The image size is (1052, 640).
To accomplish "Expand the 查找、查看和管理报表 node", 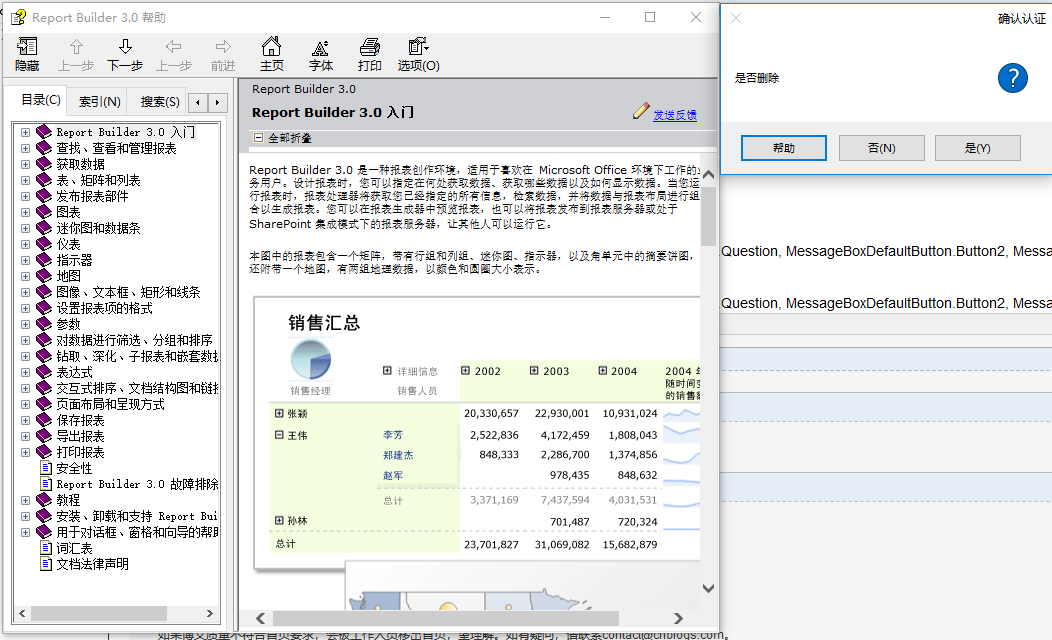I will point(25,148).
